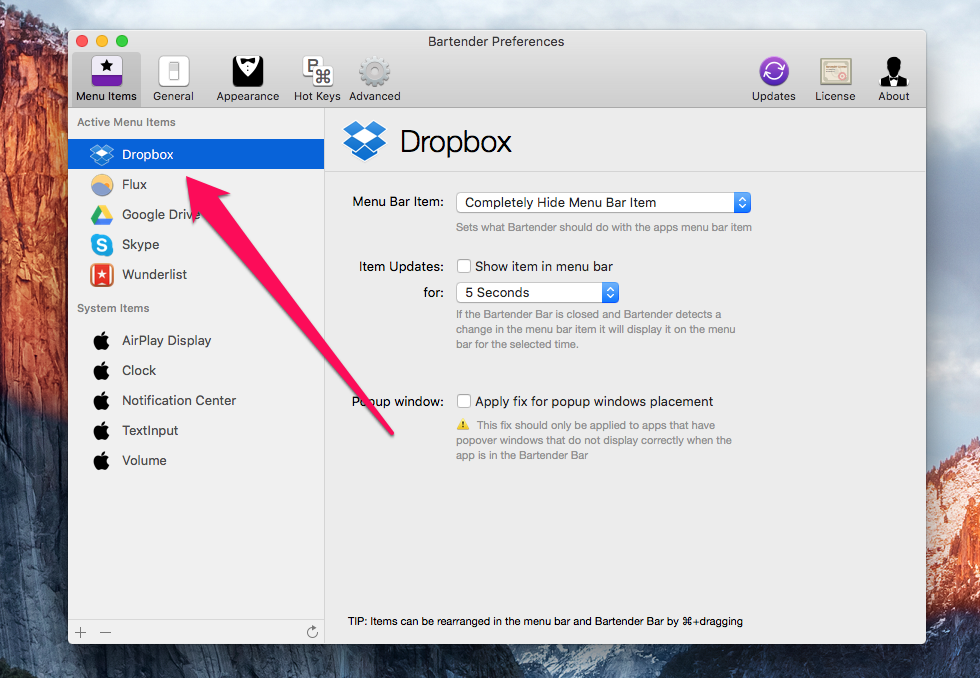Click Apple icon beside Clock
This screenshot has height=678, width=980.
pos(101,371)
